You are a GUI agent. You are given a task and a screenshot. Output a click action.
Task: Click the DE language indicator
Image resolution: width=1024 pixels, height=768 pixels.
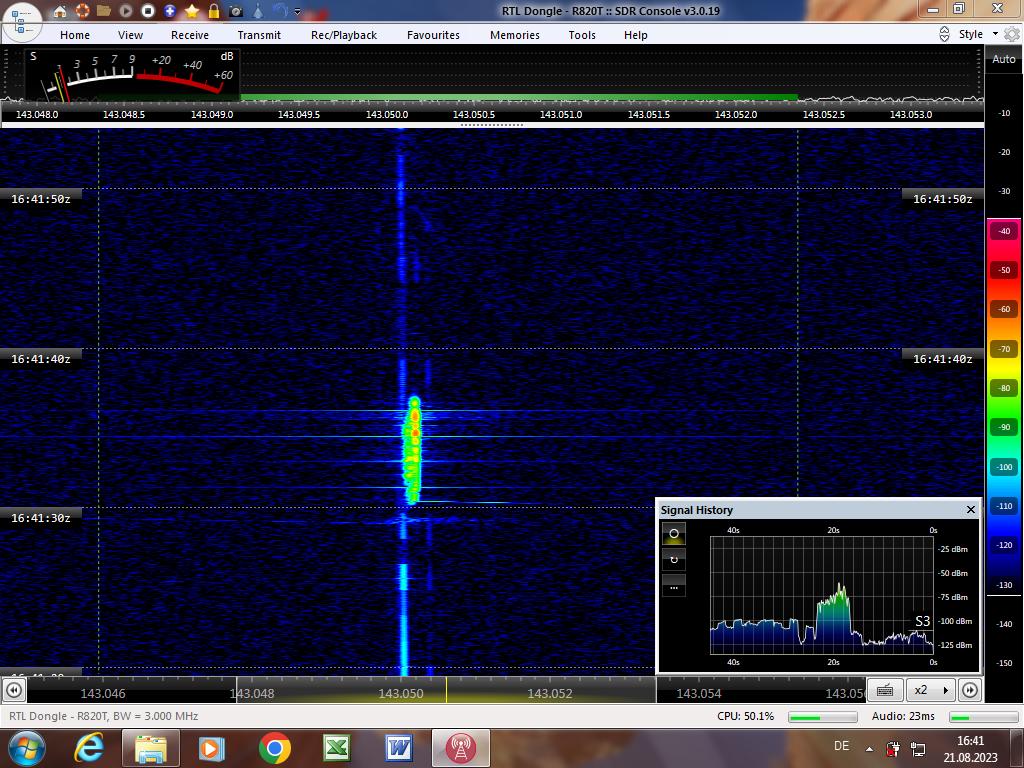pos(842,746)
